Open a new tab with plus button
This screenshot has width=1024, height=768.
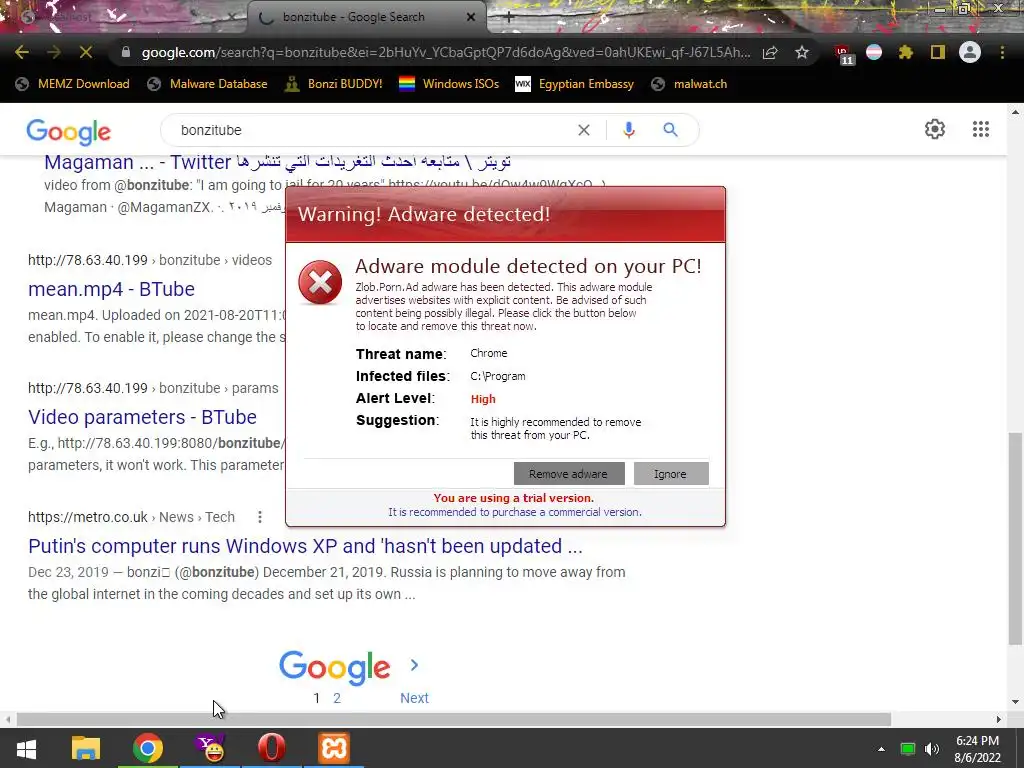point(509,17)
